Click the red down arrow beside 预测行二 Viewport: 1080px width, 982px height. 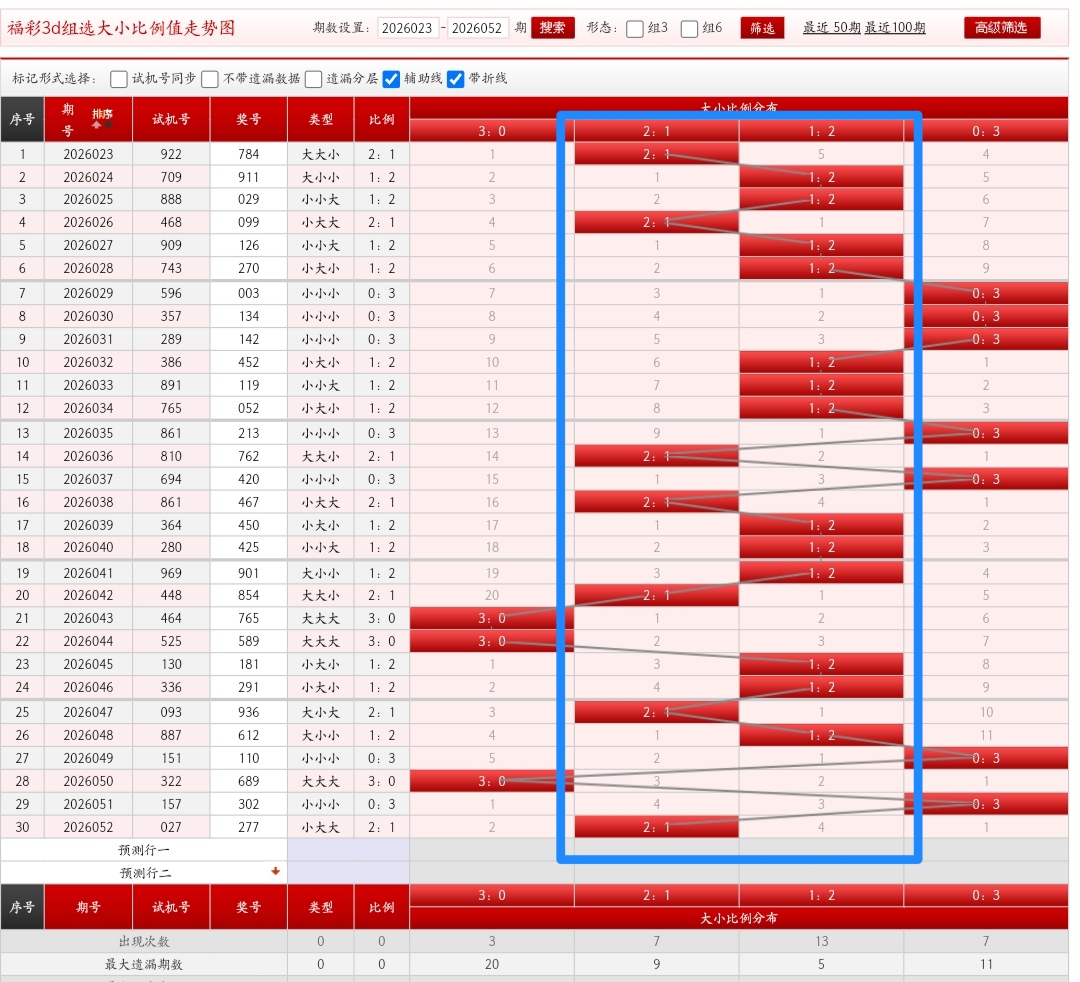pyautogui.click(x=275, y=872)
